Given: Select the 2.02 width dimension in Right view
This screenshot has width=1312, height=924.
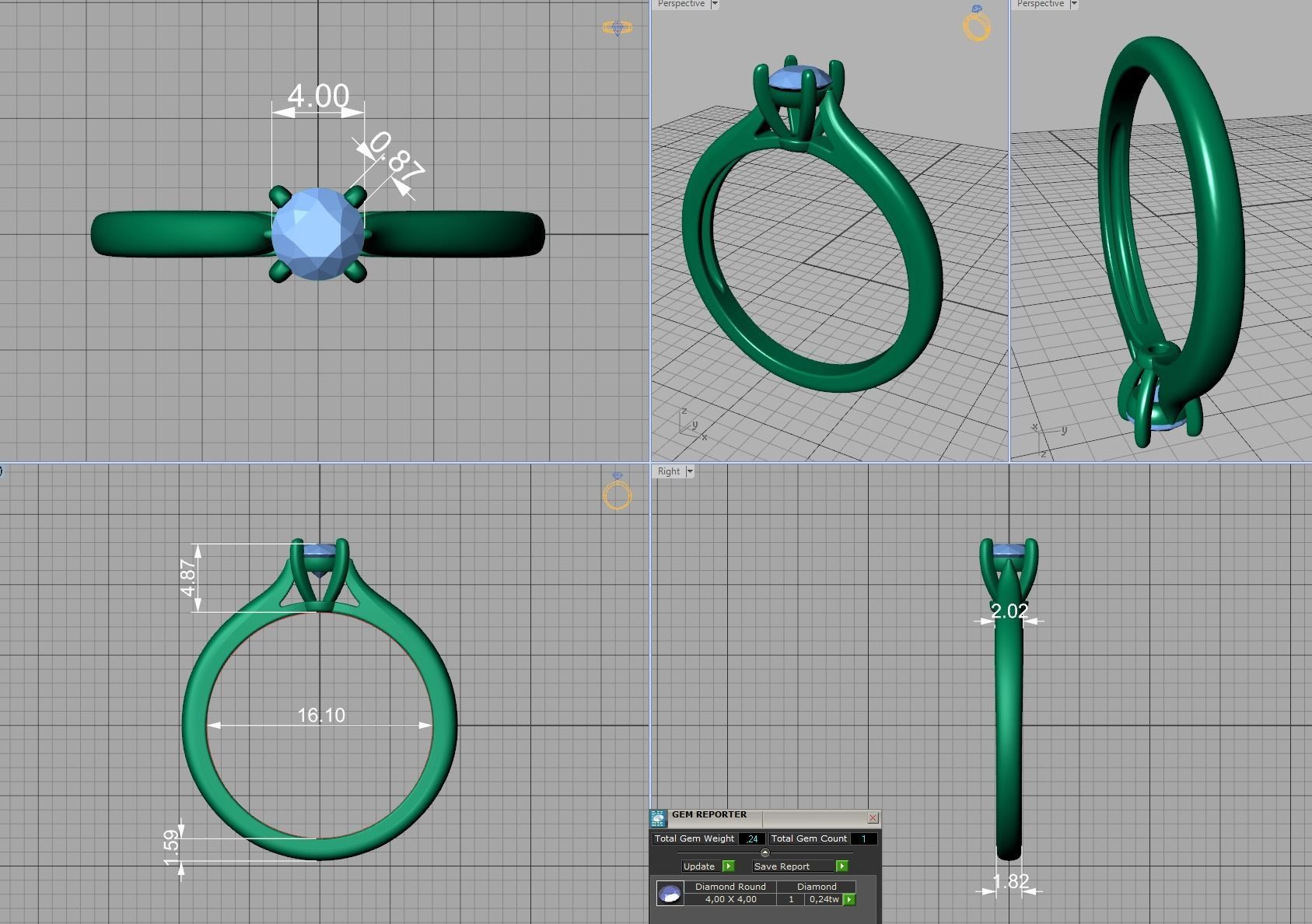Looking at the screenshot, I should 1009,611.
